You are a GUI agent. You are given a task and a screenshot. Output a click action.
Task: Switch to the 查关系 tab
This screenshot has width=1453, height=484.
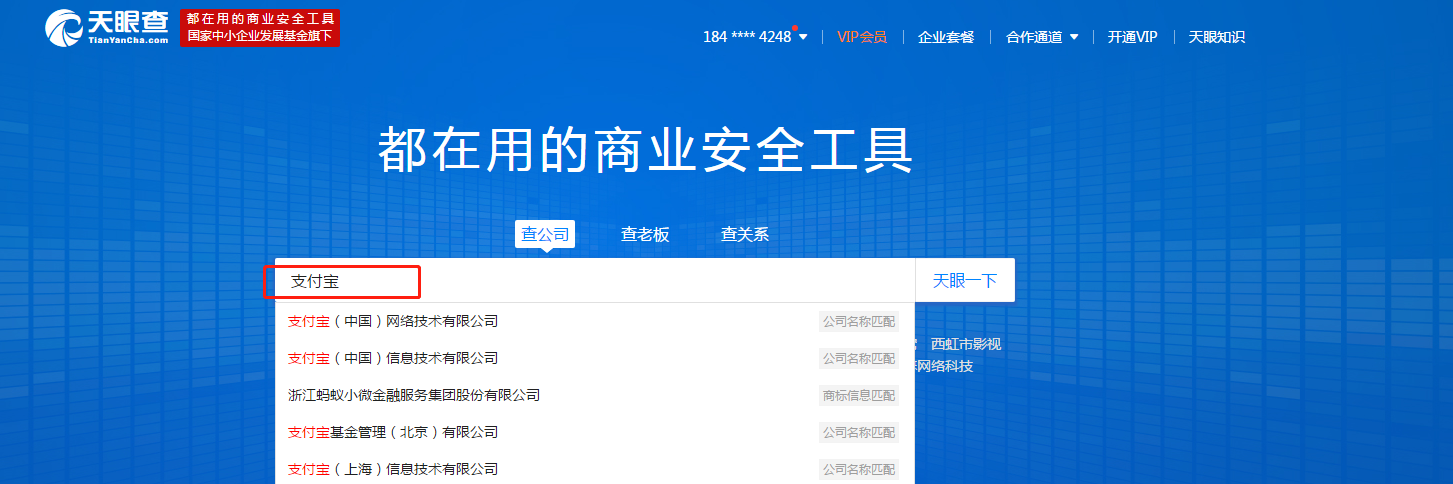[745, 234]
